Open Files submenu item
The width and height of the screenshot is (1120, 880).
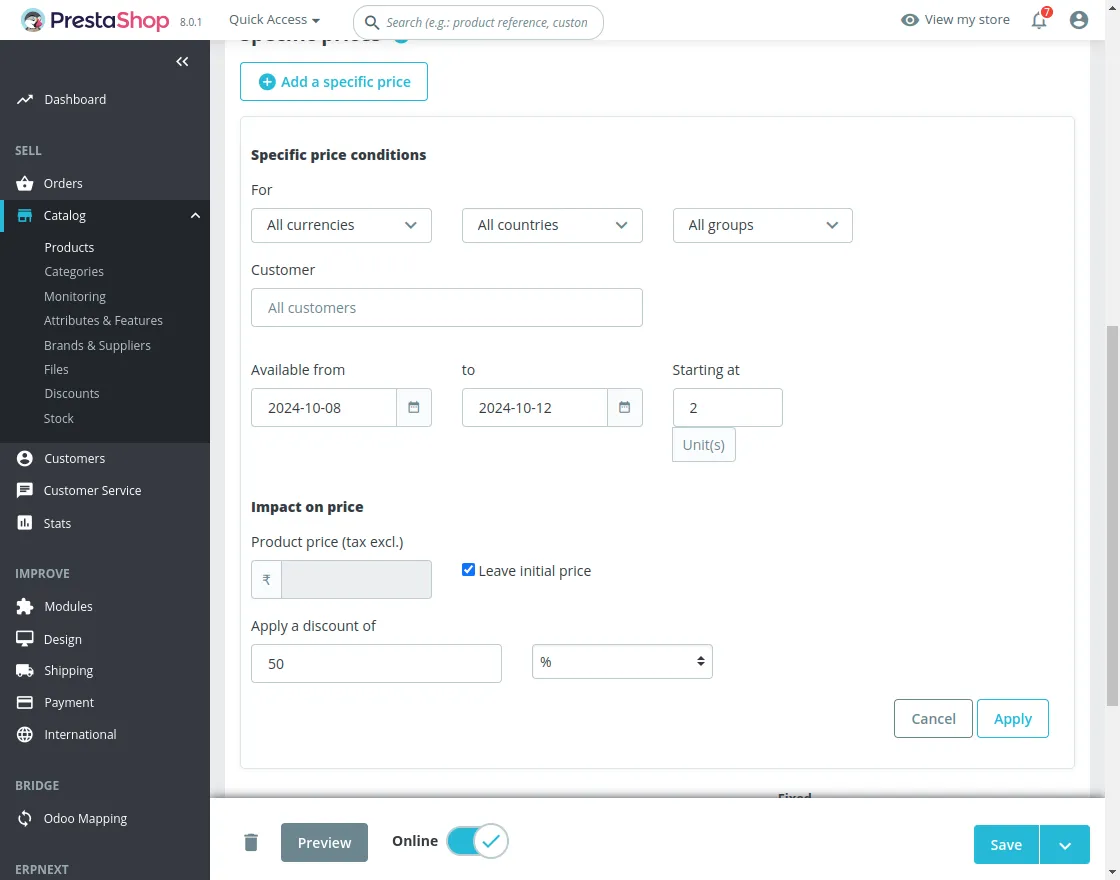pos(56,369)
